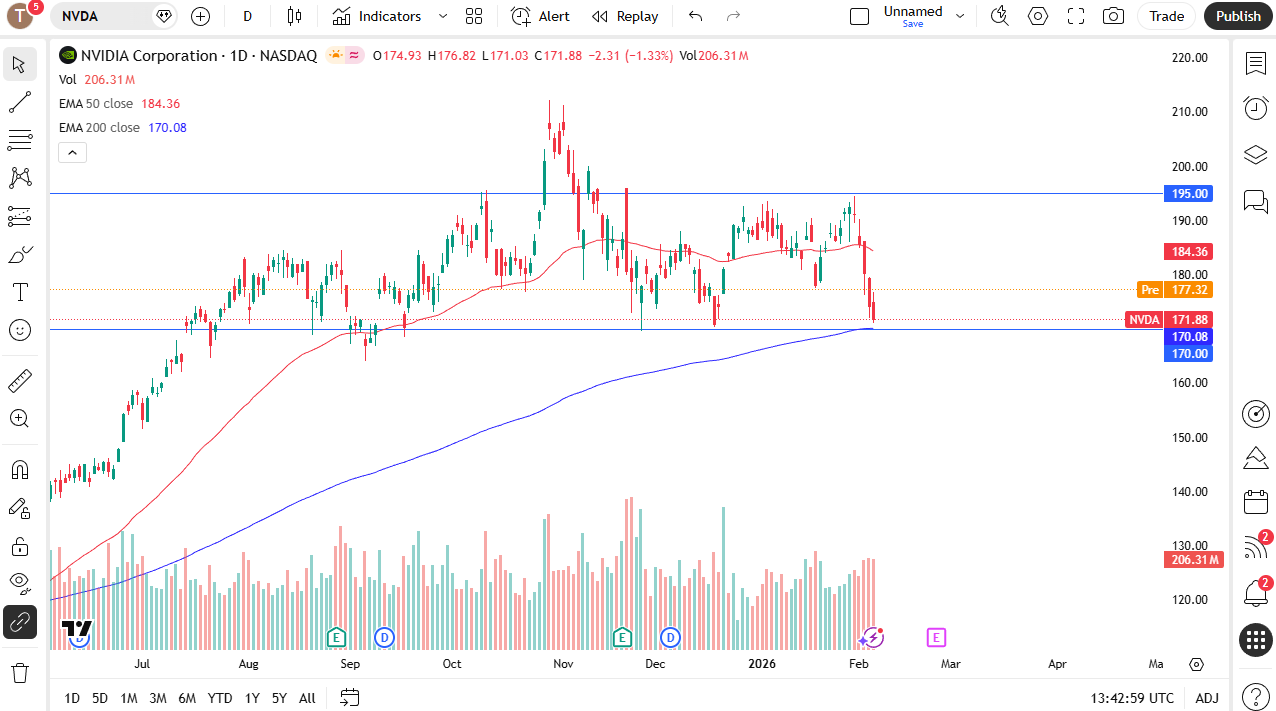Change the D chart interval

(247, 16)
